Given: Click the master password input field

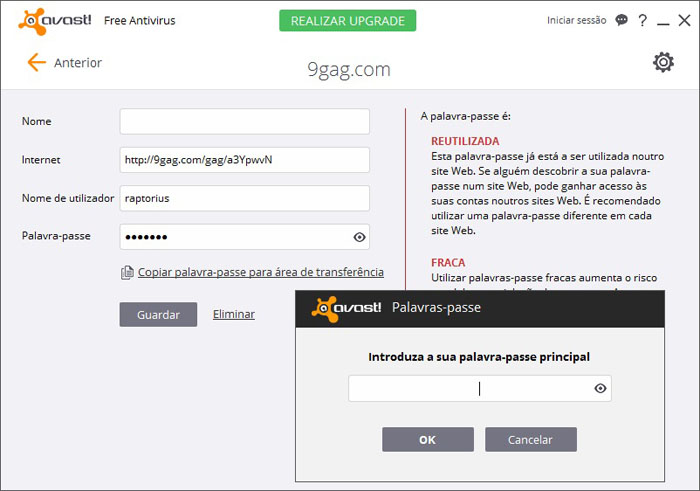Looking at the screenshot, I should tap(480, 388).
